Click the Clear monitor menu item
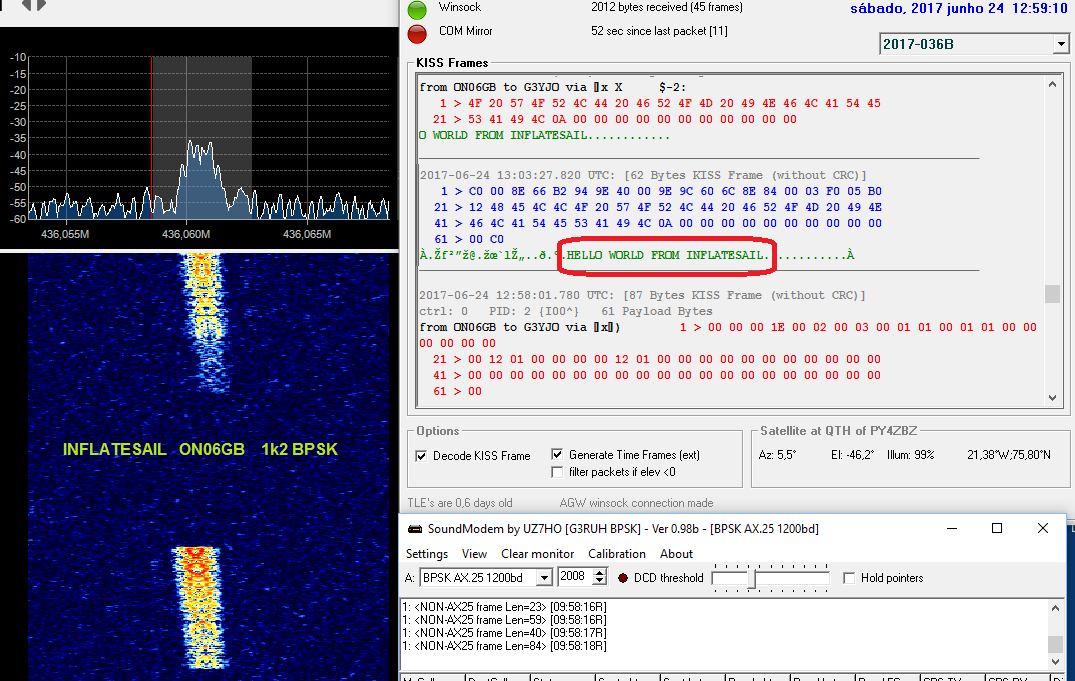The width and height of the screenshot is (1075, 681). tap(538, 554)
